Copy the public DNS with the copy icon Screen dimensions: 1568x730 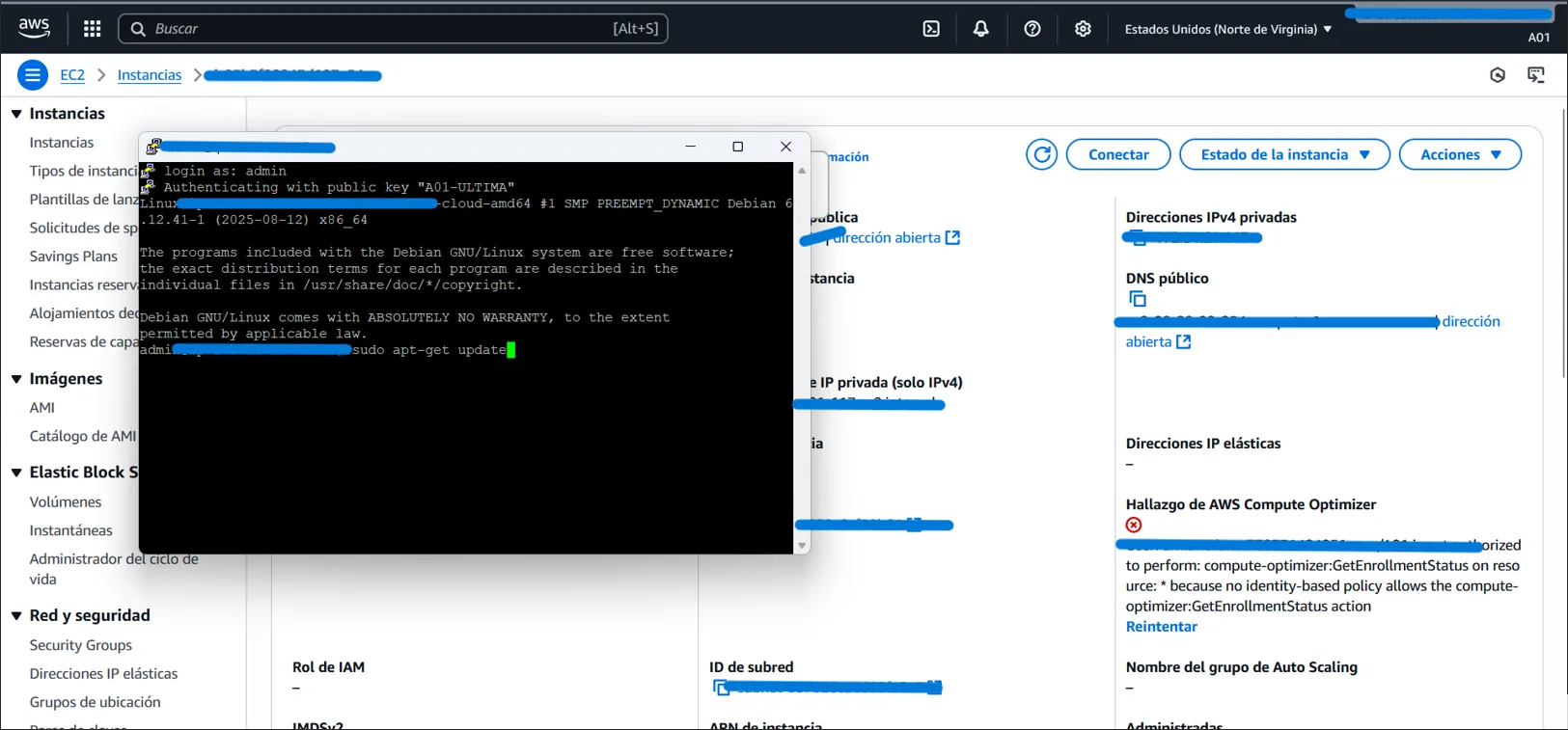(x=1138, y=300)
